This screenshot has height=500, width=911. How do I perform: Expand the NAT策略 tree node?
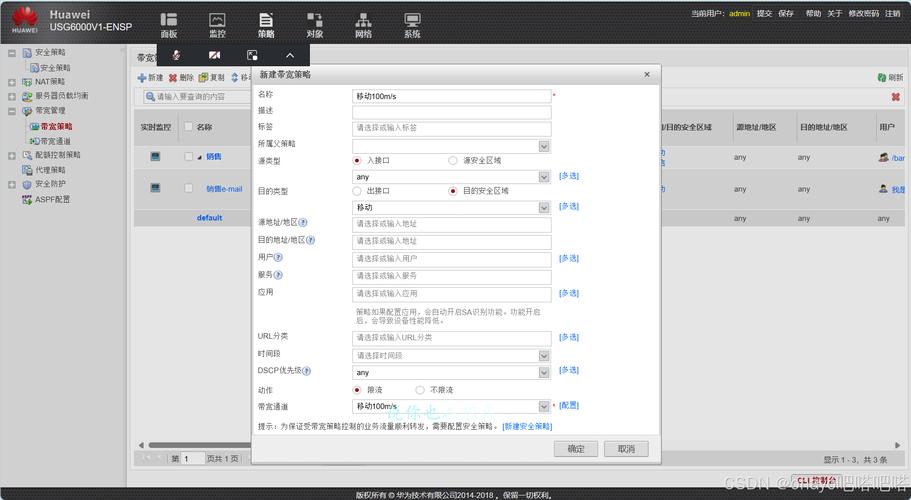pyautogui.click(x=12, y=82)
